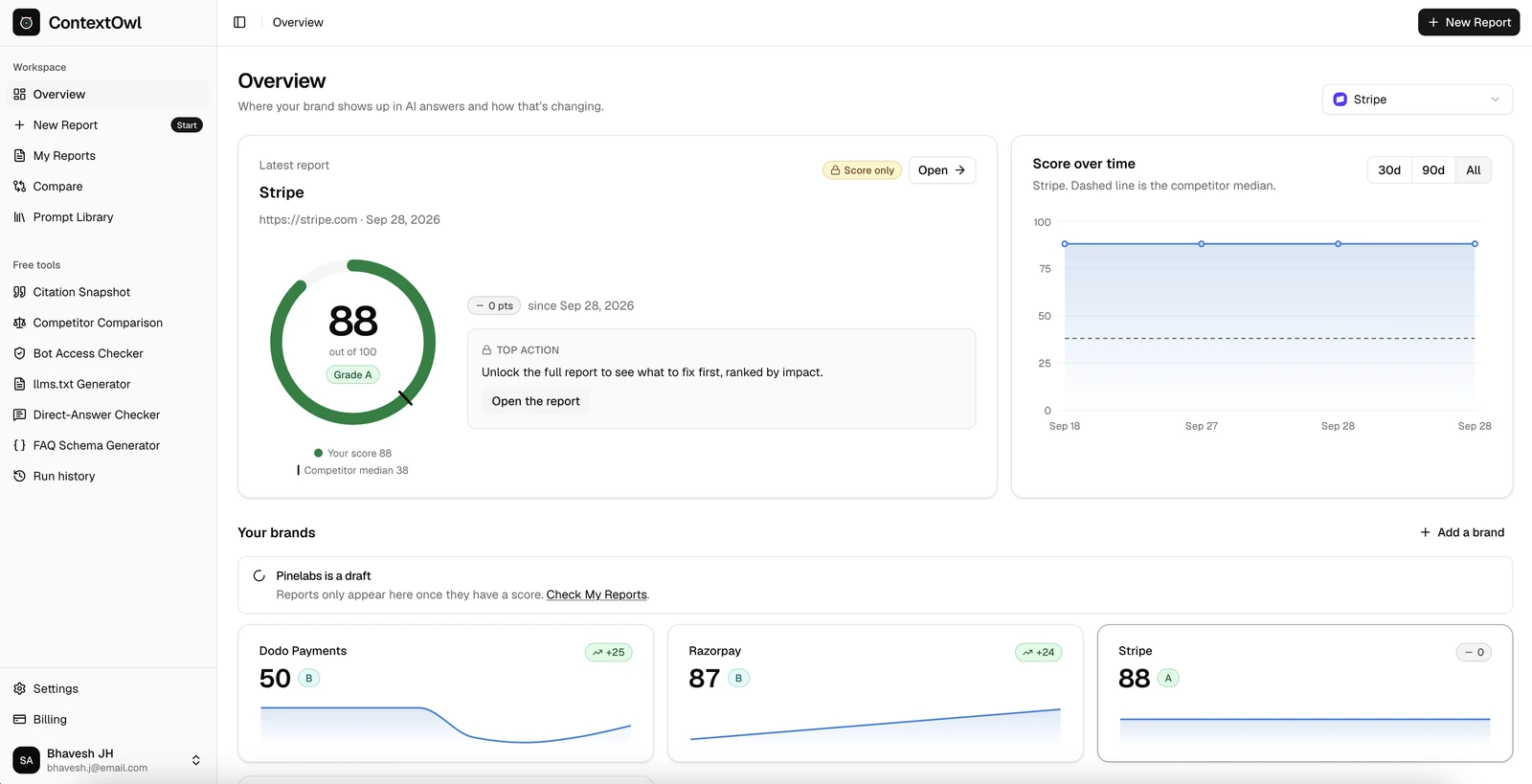1532x784 pixels.
Task: Click the Run history clock icon
Action: [19, 476]
